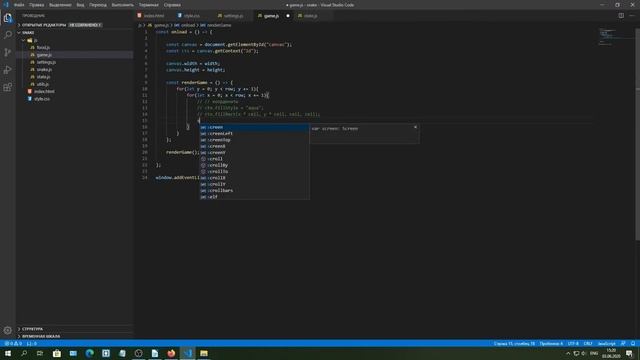Image resolution: width=640 pixels, height=360 pixels.
Task: Open the index.html tab
Action: pos(154,16)
